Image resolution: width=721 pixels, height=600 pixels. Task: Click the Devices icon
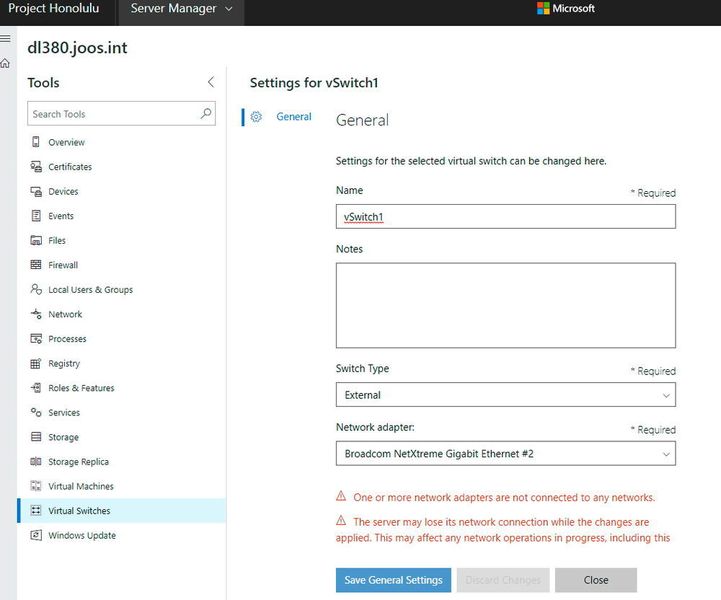(35, 191)
